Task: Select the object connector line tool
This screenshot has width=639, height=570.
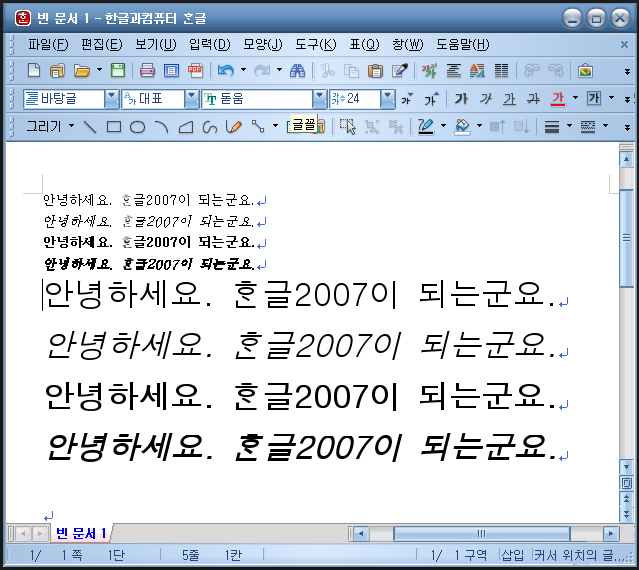Action: pos(258,127)
